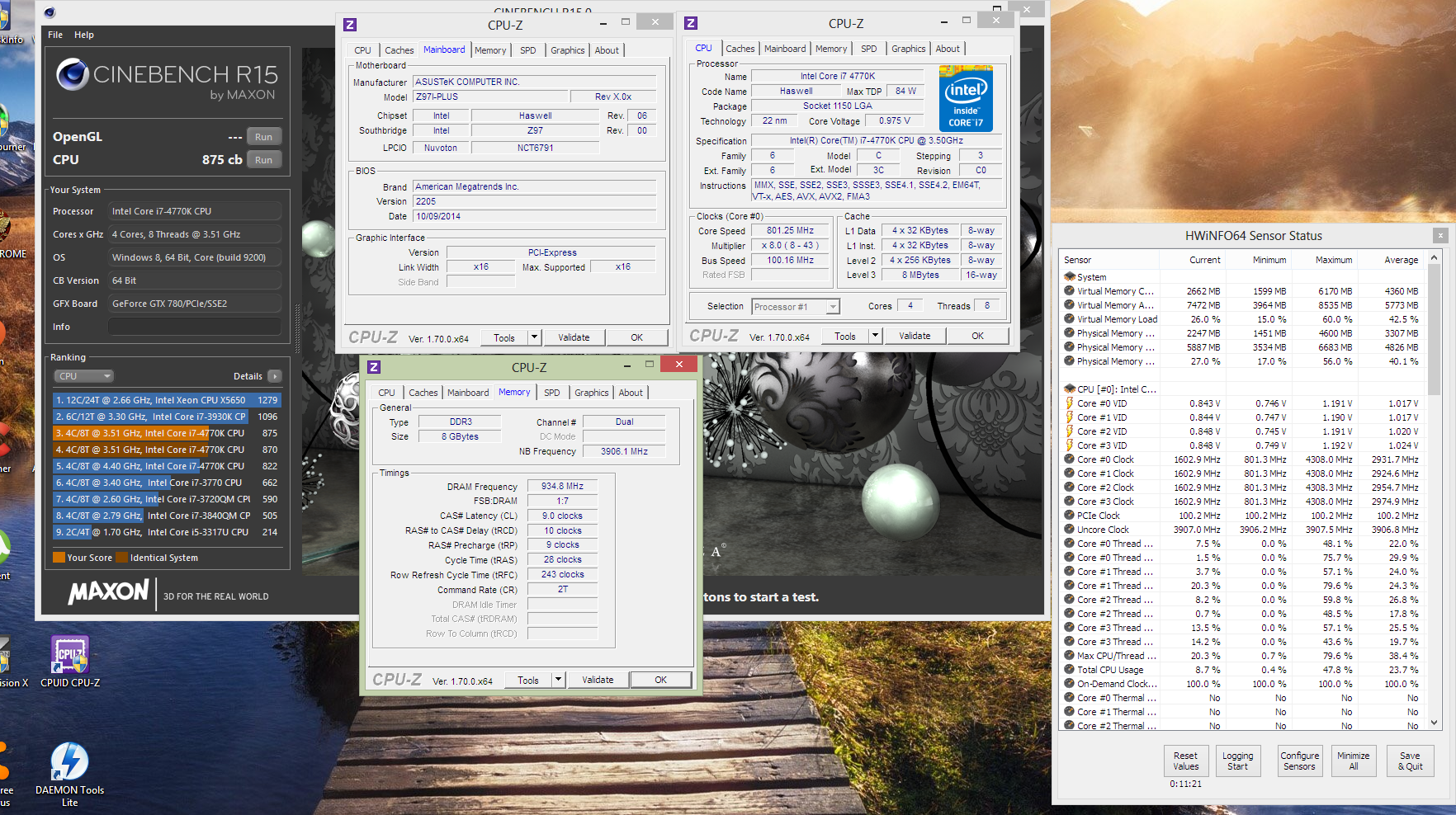Image resolution: width=1456 pixels, height=815 pixels.
Task: Click Validate in Mainboard CPU-Z window
Action: pyautogui.click(x=574, y=337)
